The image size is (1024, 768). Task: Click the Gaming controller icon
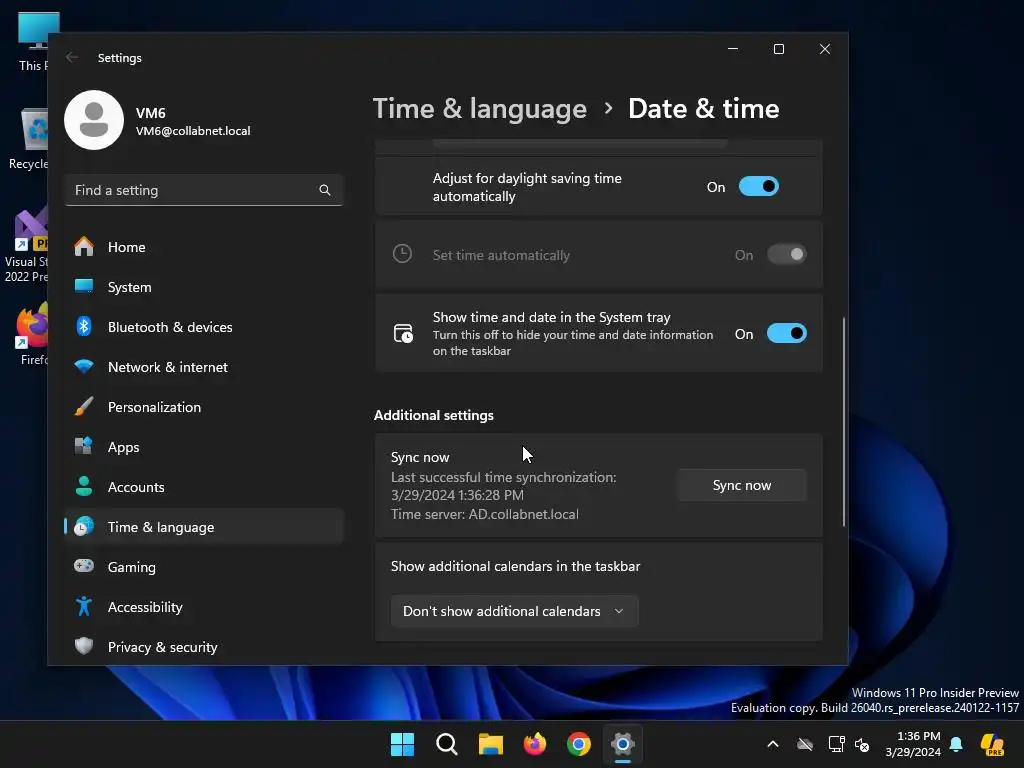(84, 566)
